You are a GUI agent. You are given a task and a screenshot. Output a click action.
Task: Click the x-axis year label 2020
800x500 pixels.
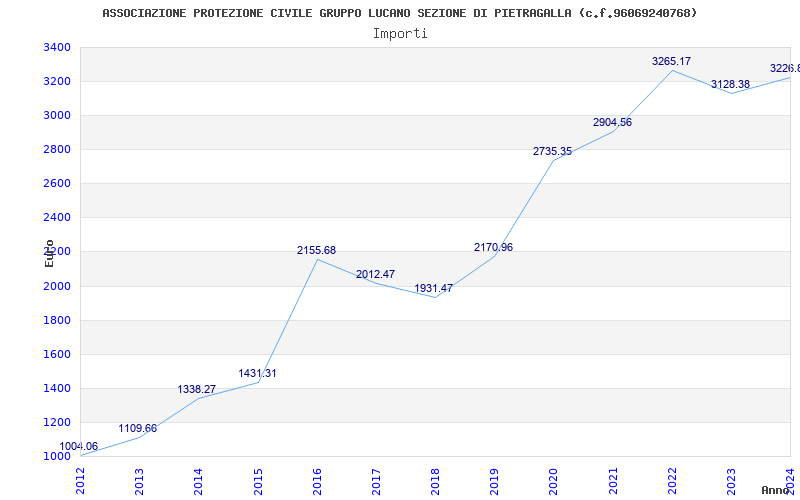tap(554, 482)
